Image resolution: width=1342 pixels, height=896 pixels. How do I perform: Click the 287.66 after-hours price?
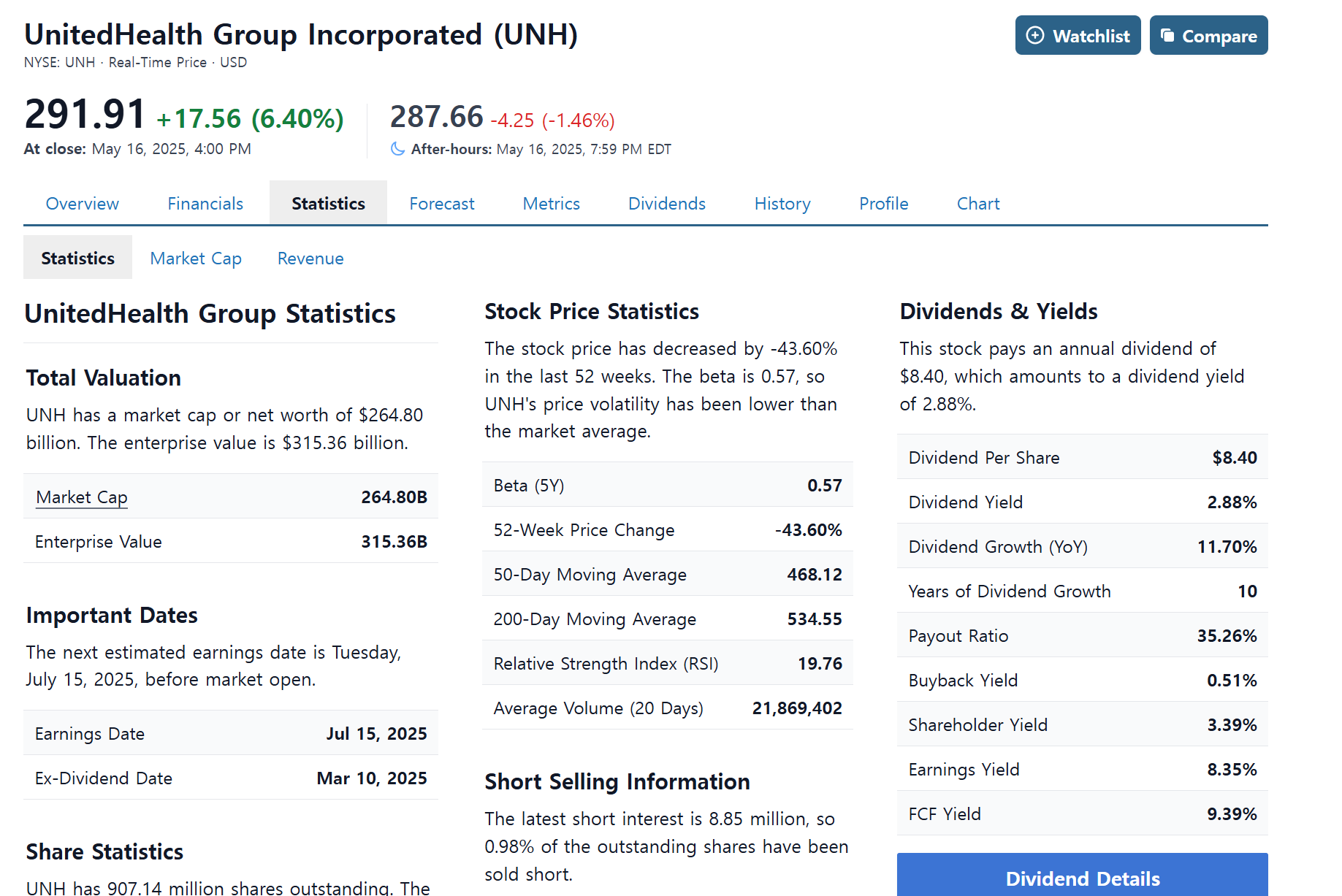pos(437,117)
